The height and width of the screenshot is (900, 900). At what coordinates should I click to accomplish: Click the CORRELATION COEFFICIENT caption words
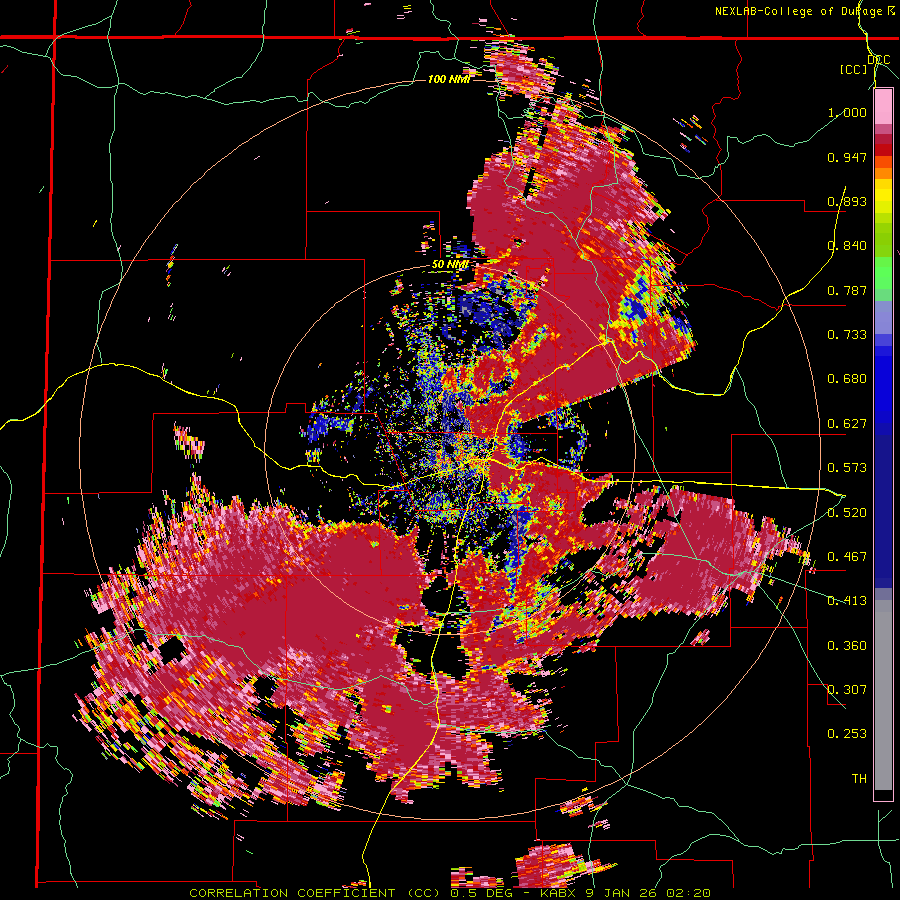[292, 893]
